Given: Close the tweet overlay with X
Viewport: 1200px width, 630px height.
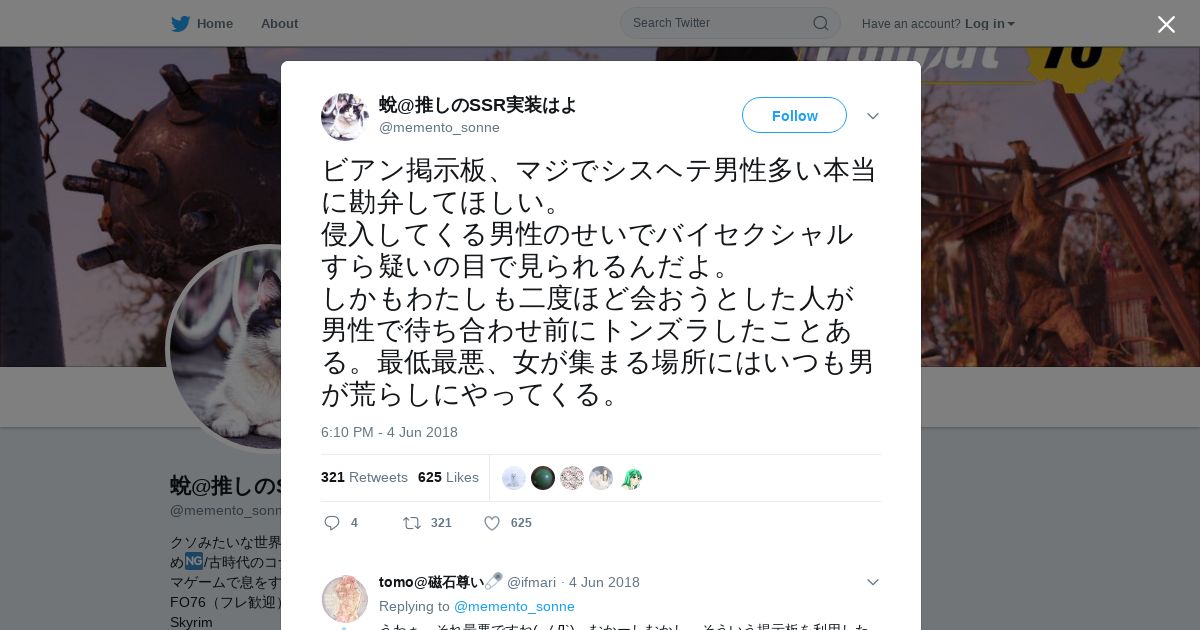Looking at the screenshot, I should [1166, 24].
